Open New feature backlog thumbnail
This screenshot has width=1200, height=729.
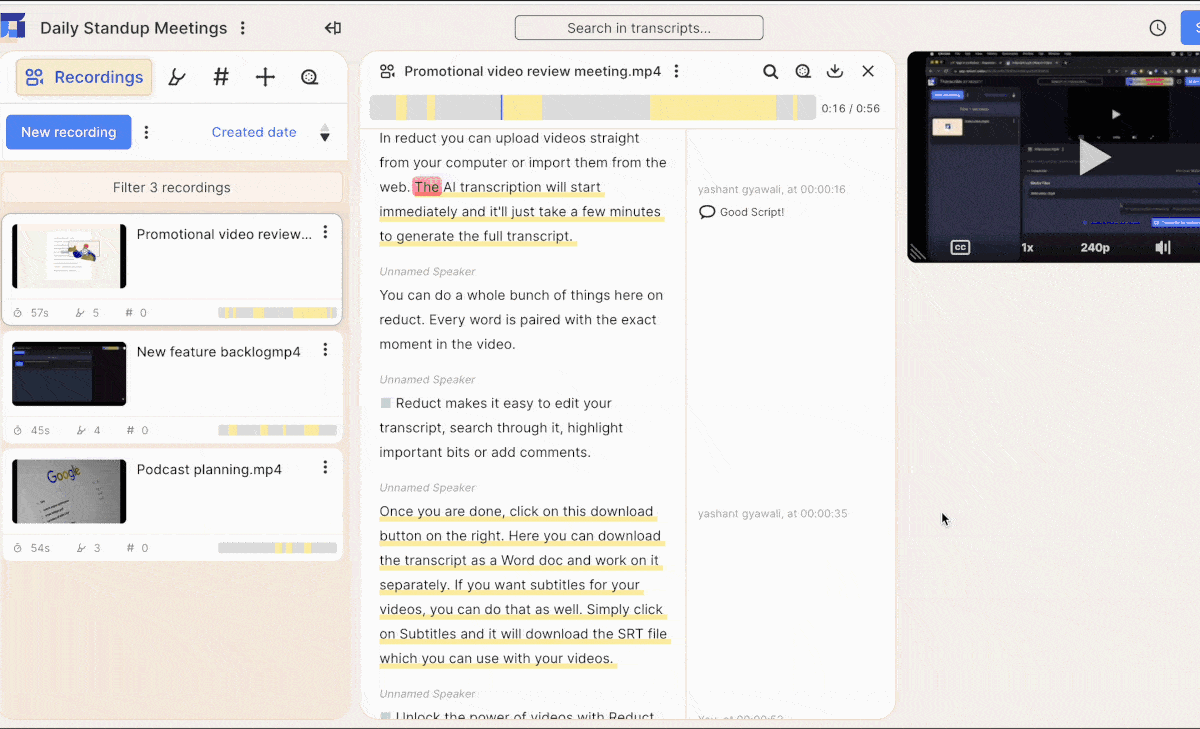[69, 374]
